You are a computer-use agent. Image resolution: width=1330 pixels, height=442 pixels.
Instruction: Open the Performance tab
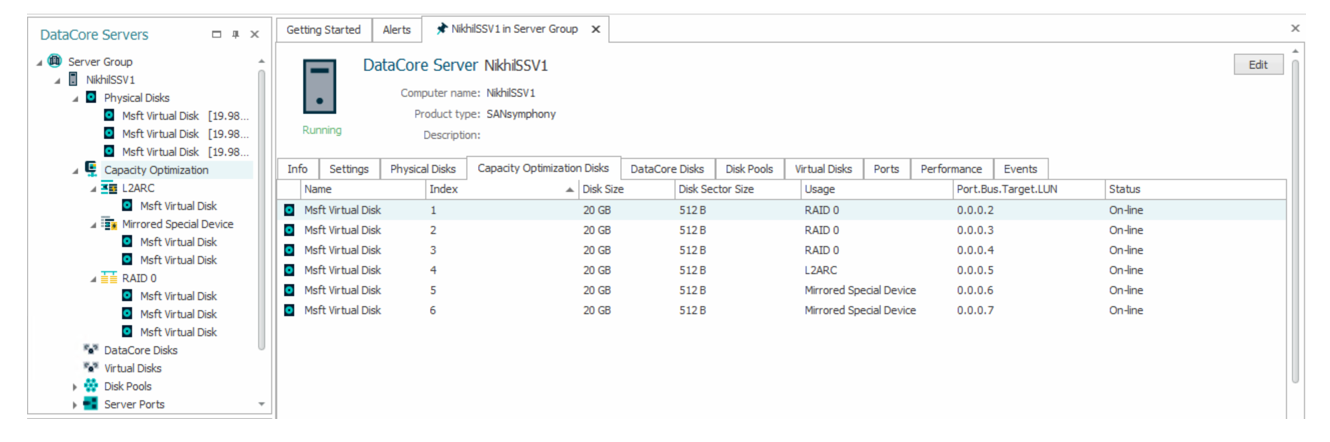pyautogui.click(x=952, y=169)
